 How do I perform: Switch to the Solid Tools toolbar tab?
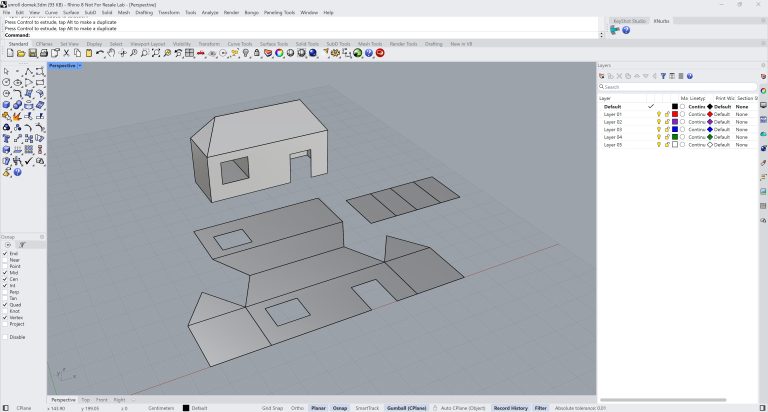[x=307, y=44]
